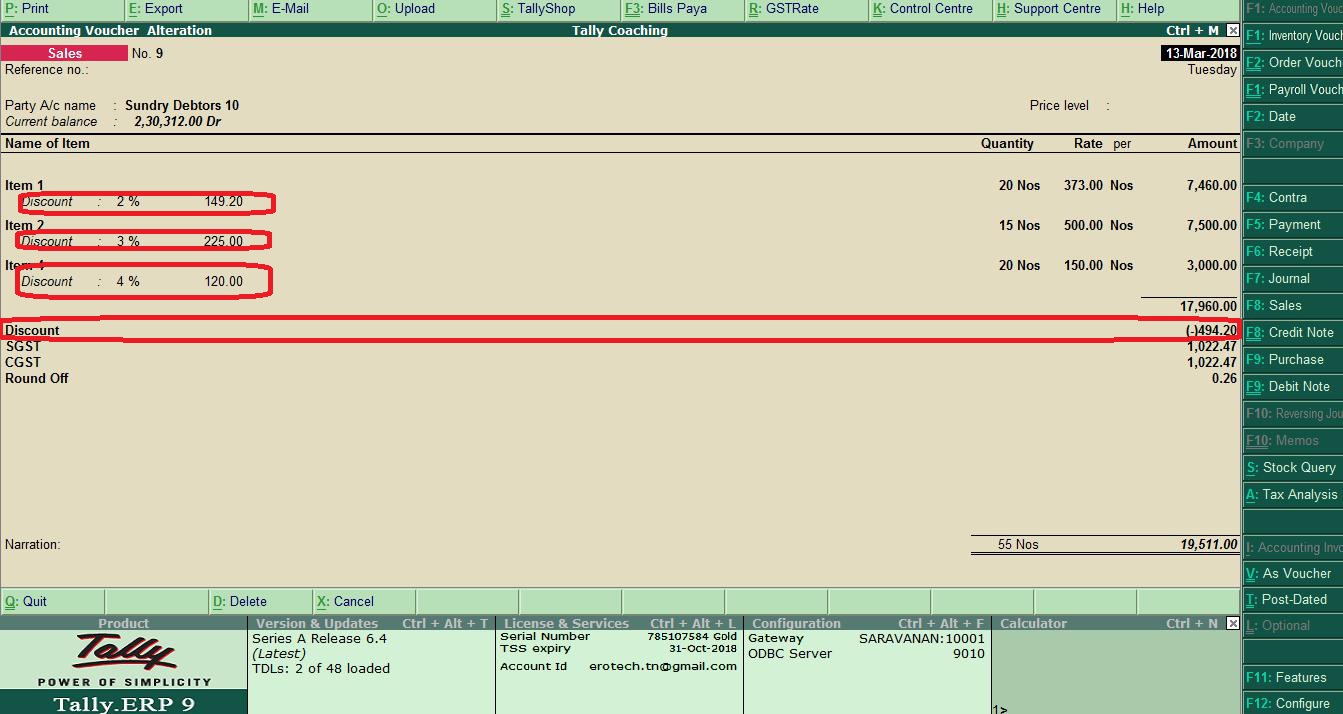Click party name Sundry Debtors 10
Viewport: 1343px width, 714px height.
pos(182,105)
